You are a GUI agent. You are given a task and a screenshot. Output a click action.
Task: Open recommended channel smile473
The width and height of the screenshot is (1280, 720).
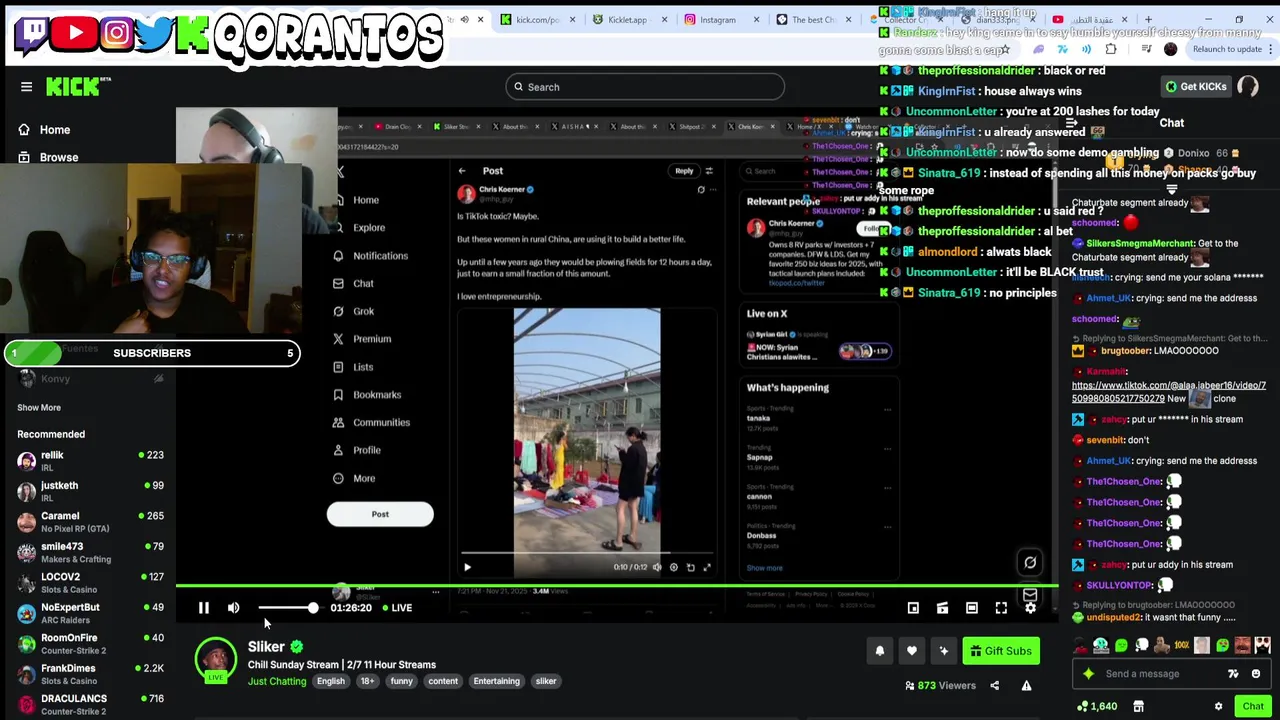tap(90, 552)
